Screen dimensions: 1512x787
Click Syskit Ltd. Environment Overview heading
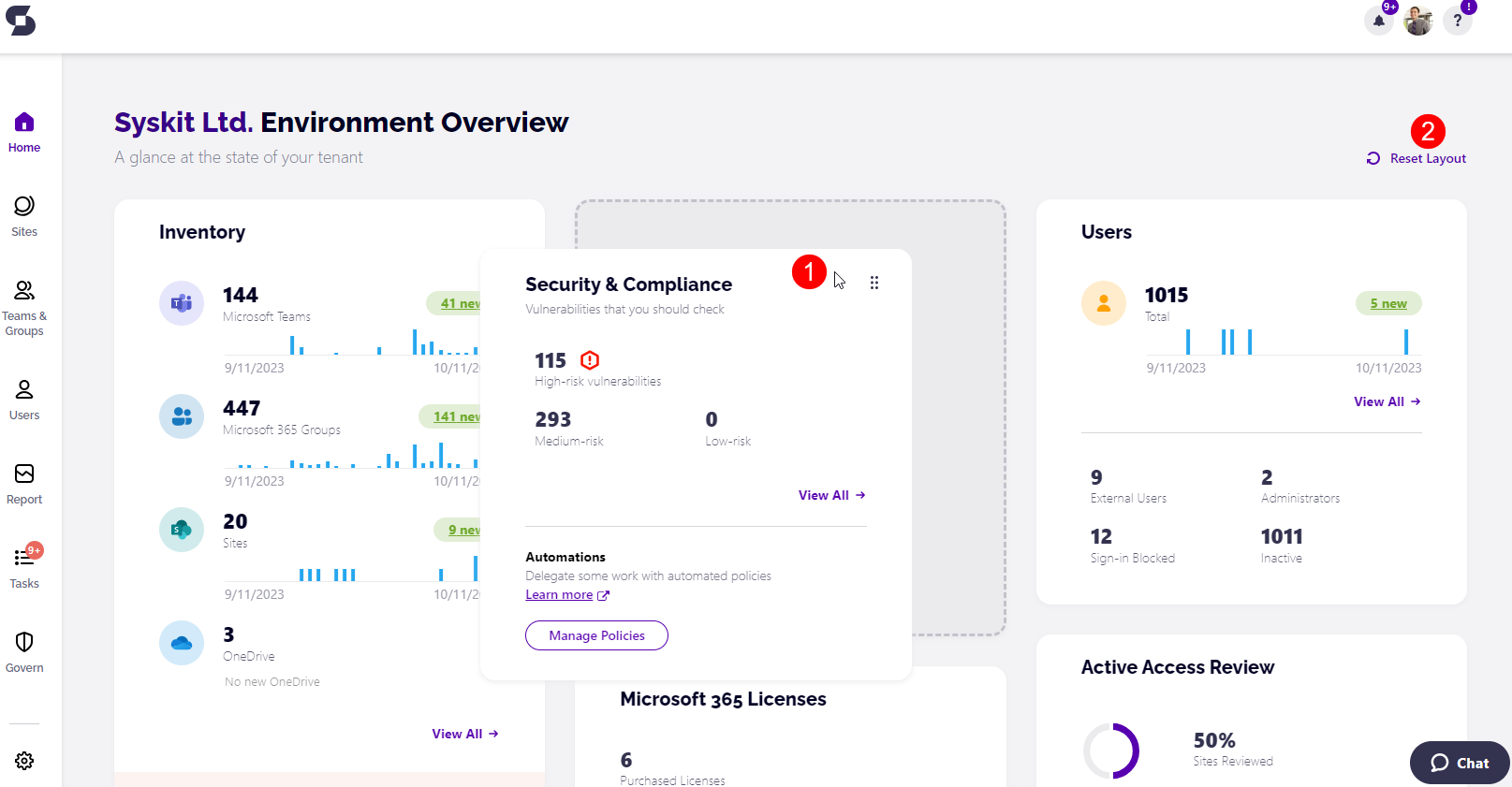click(x=341, y=123)
